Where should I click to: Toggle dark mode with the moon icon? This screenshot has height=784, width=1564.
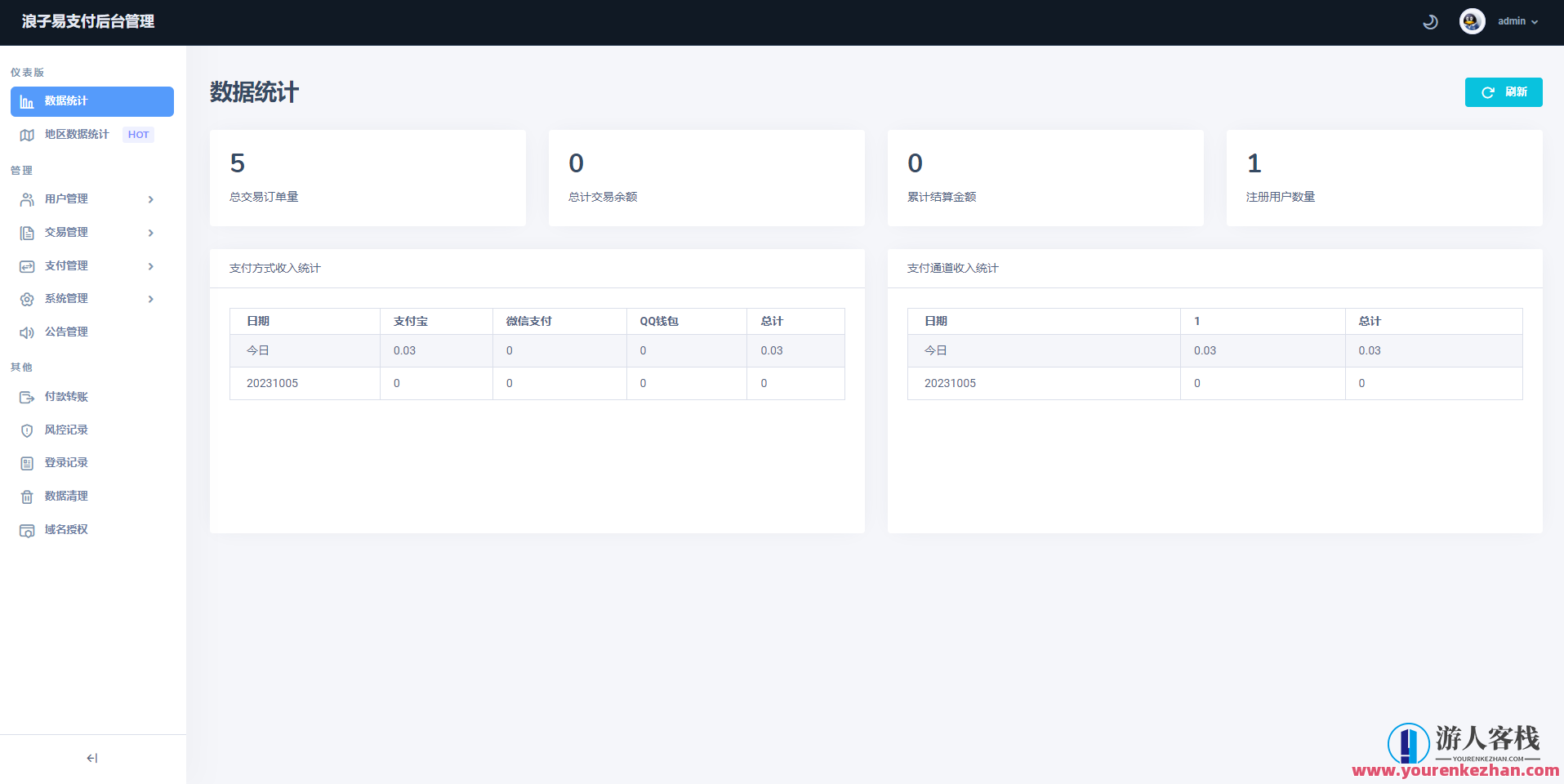click(x=1430, y=22)
